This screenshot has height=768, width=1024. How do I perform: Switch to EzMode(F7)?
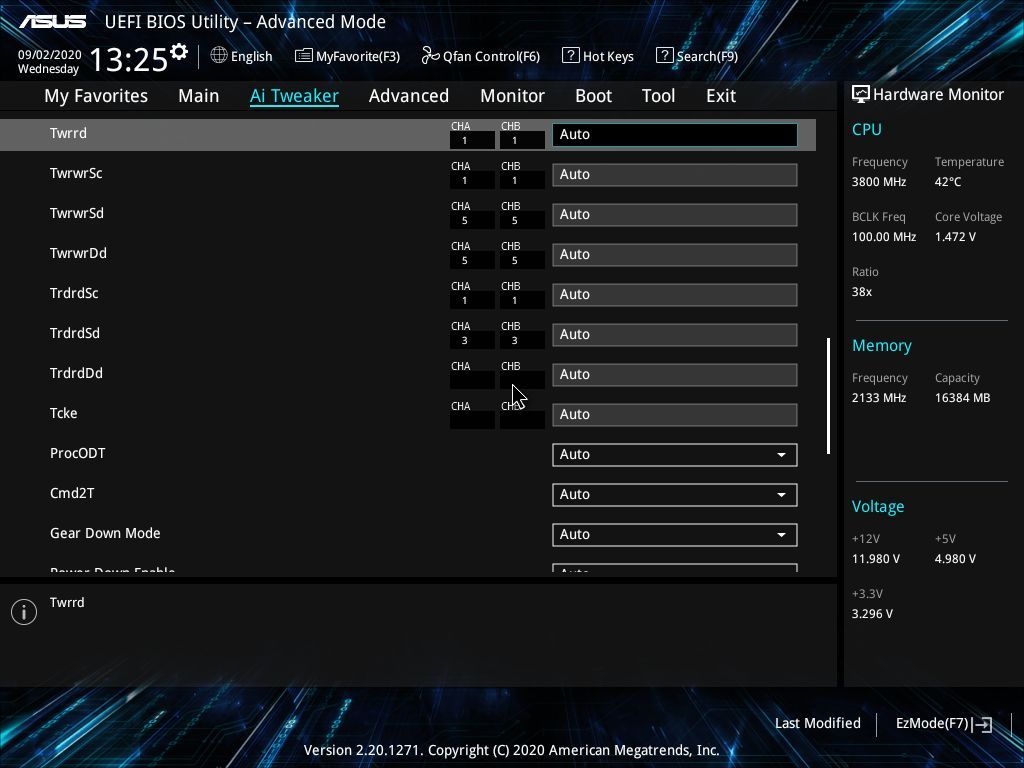coord(932,724)
